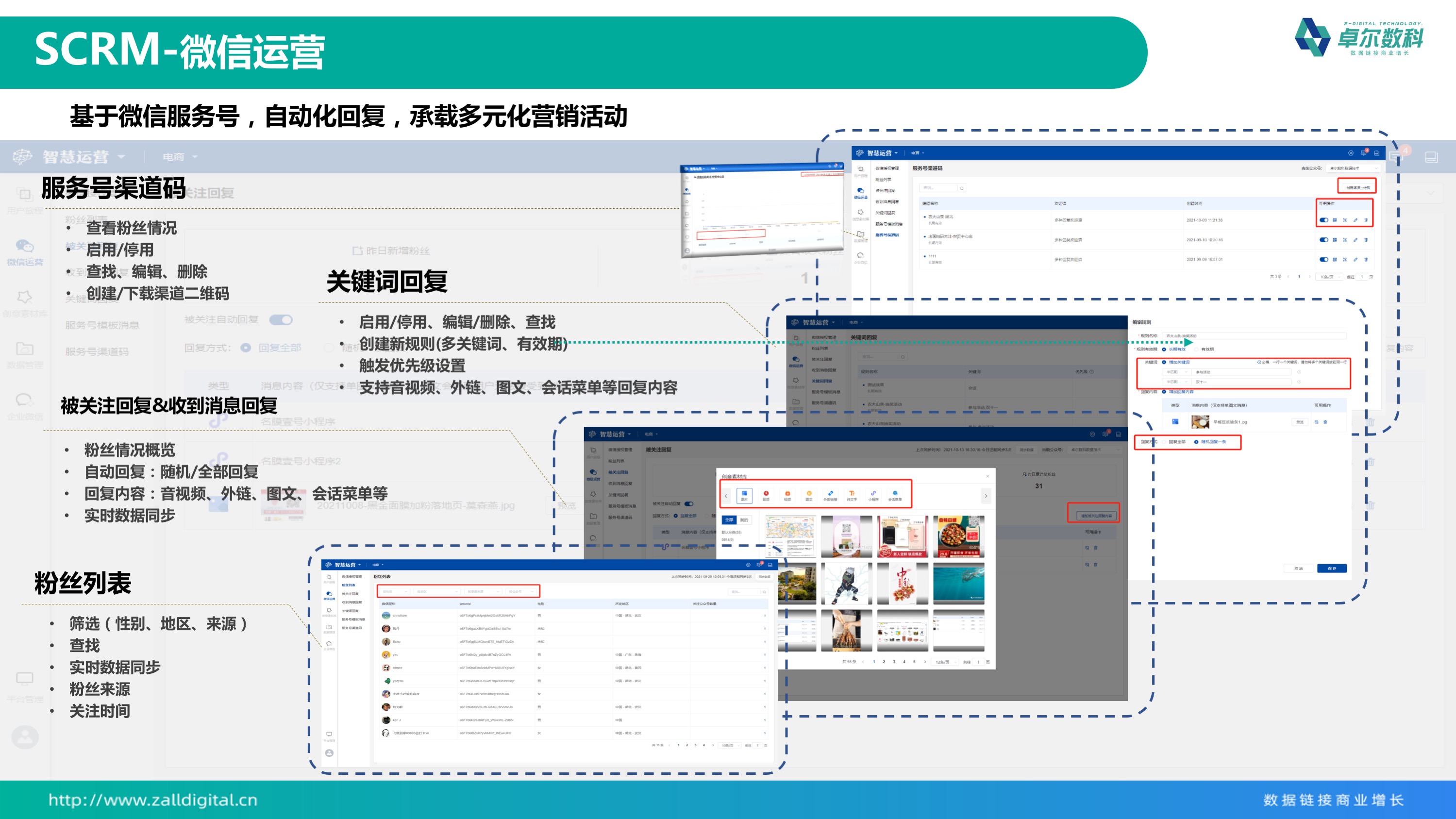Open 关键词回复 menu in channel code sidebar

(885, 213)
